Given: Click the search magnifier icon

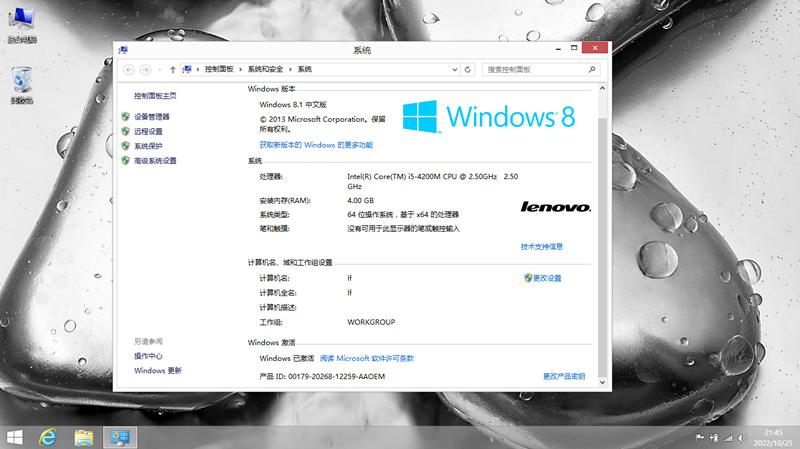Looking at the screenshot, I should 592,69.
